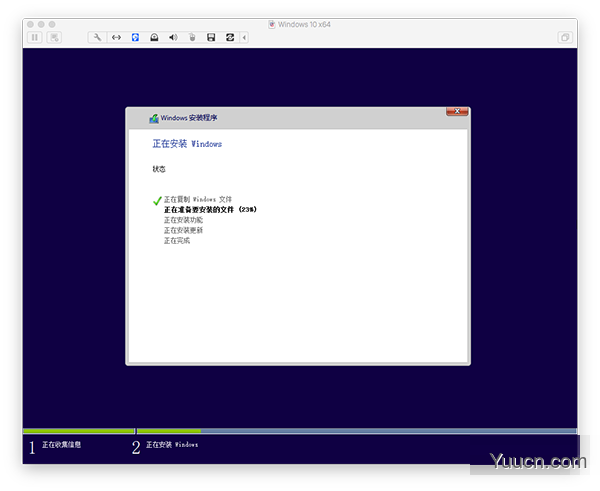Viewport: 600px width, 491px height.
Task: Collapse the device toolbar arrow
Action: point(244,37)
